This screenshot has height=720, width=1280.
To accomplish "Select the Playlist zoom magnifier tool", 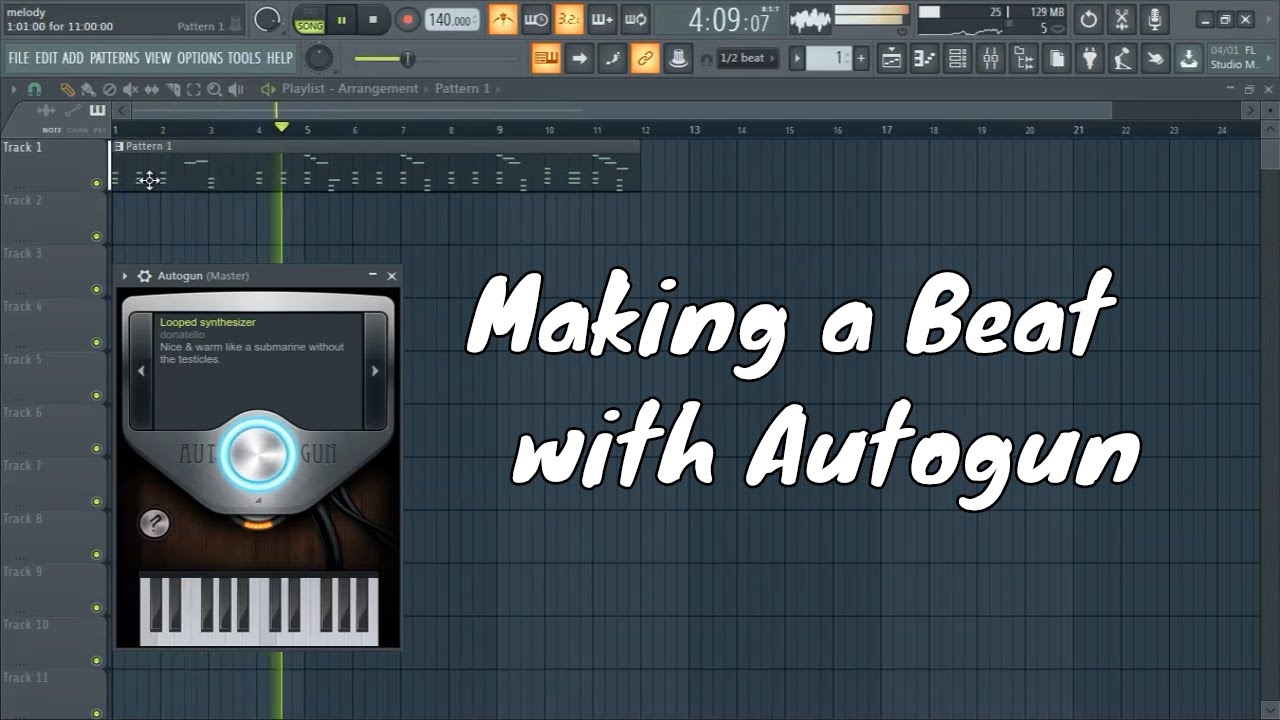I will (214, 89).
